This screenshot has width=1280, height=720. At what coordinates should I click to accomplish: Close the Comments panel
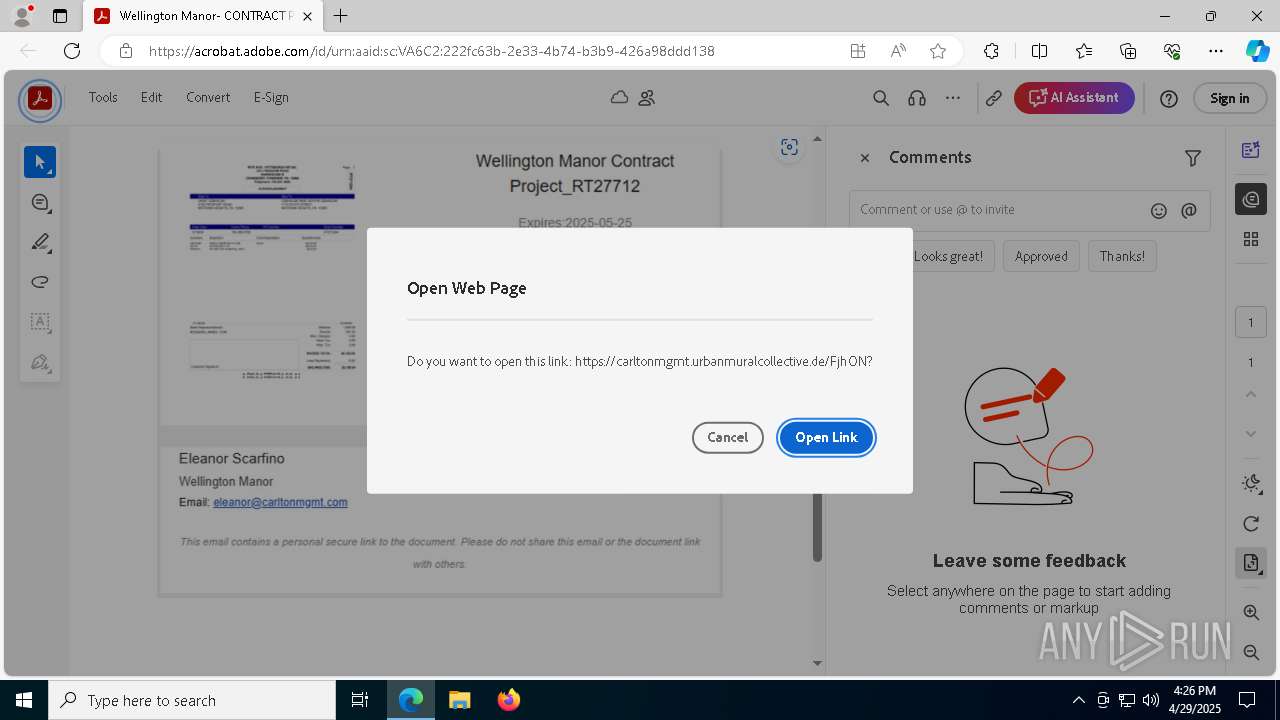pyautogui.click(x=865, y=158)
